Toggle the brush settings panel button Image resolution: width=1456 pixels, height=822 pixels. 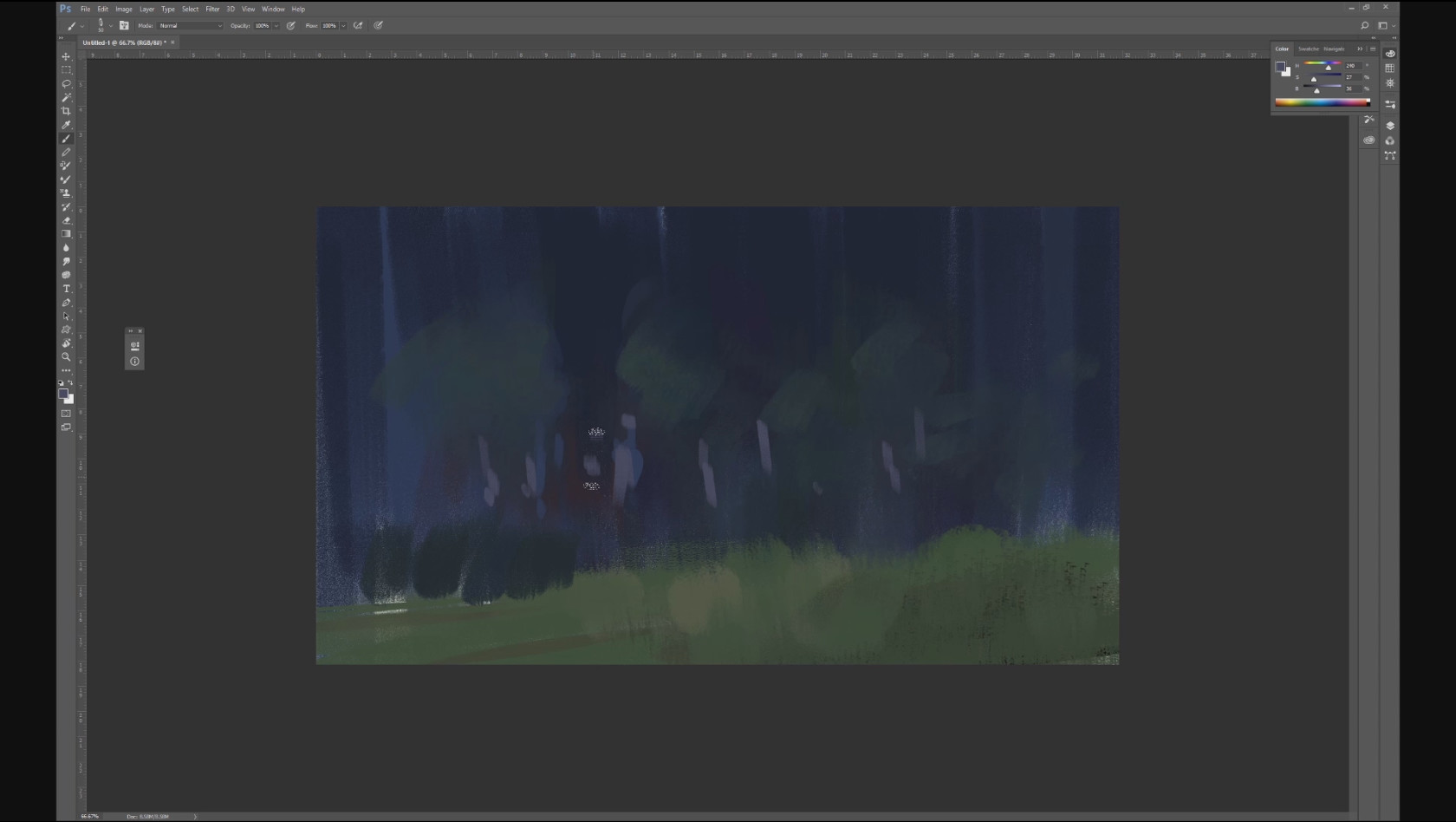click(x=124, y=26)
